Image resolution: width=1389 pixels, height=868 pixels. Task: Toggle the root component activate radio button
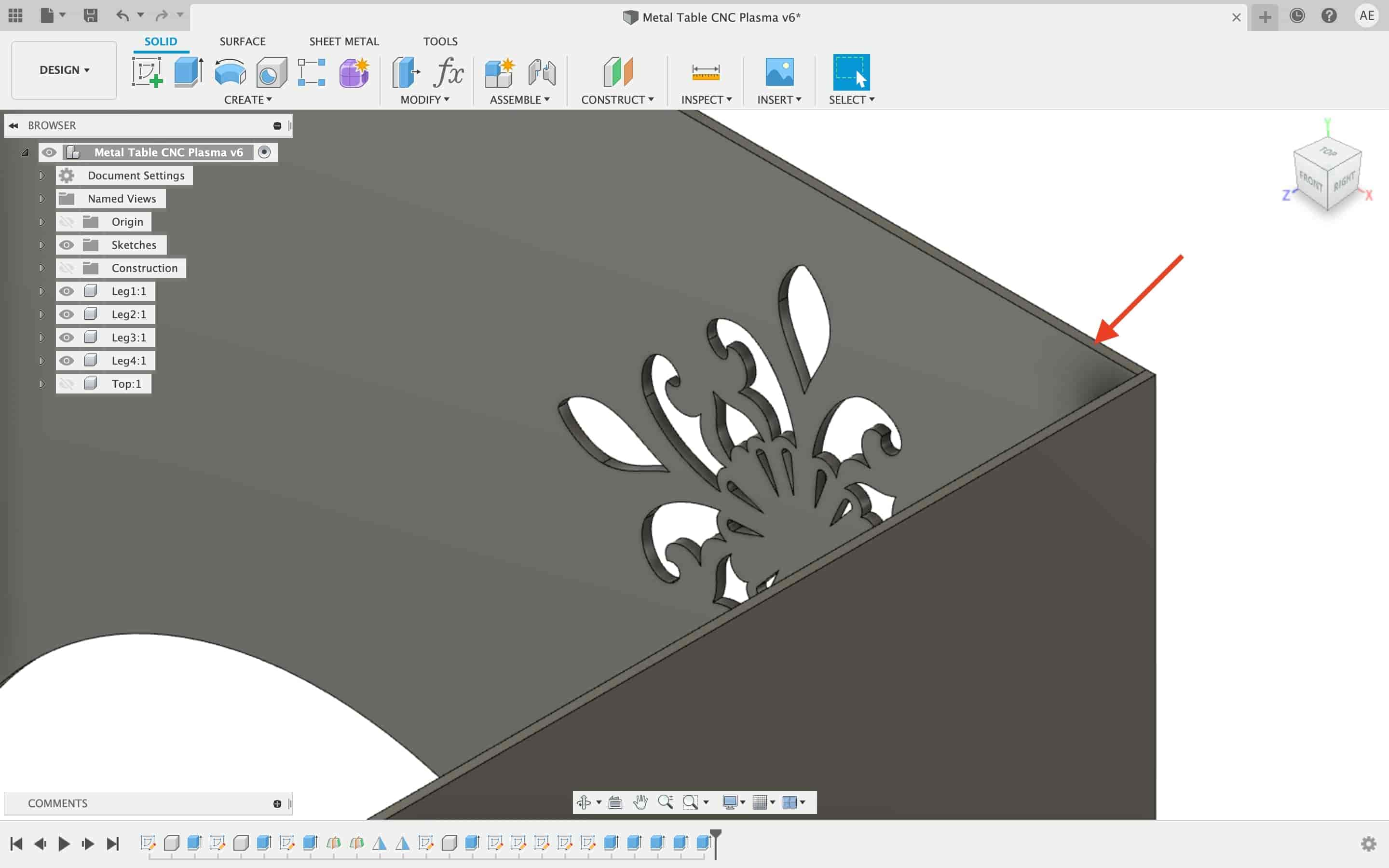[264, 152]
